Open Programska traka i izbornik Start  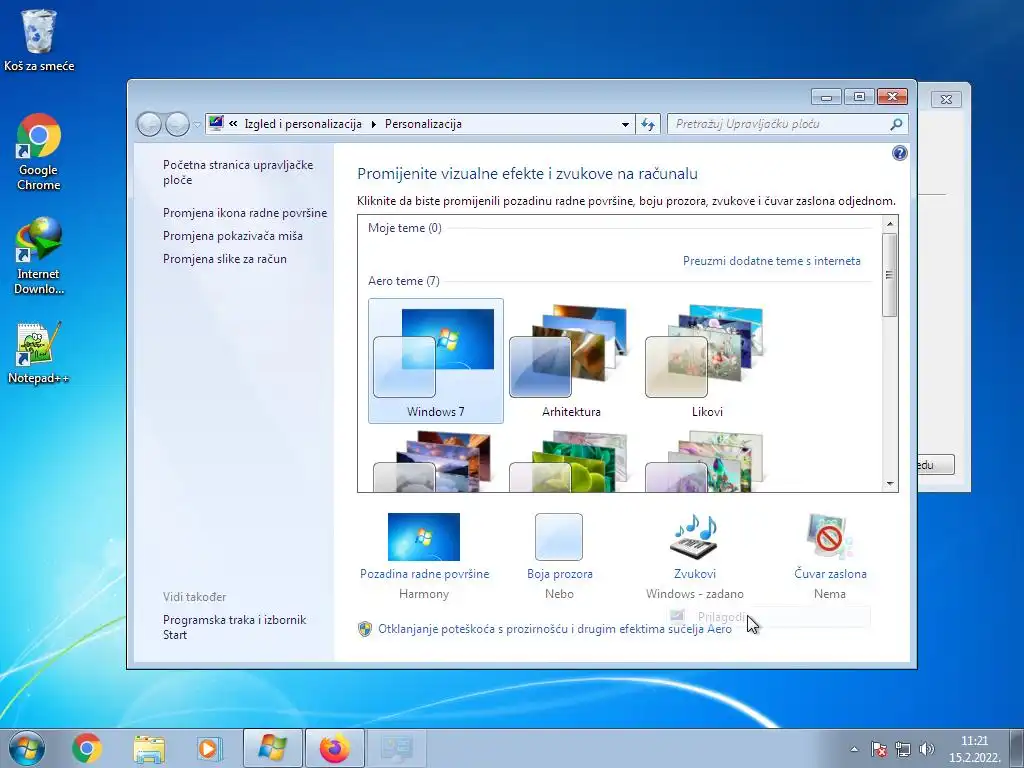tap(234, 627)
